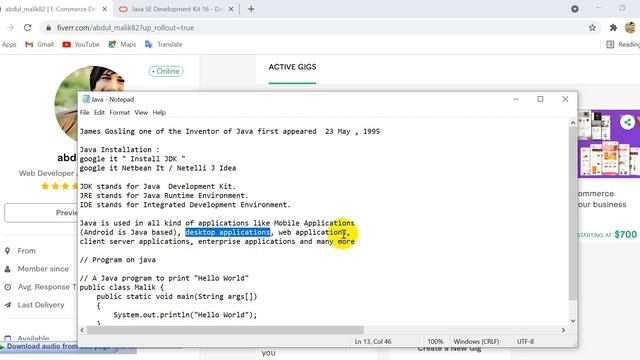Open the Notepad File menu

tap(84, 113)
